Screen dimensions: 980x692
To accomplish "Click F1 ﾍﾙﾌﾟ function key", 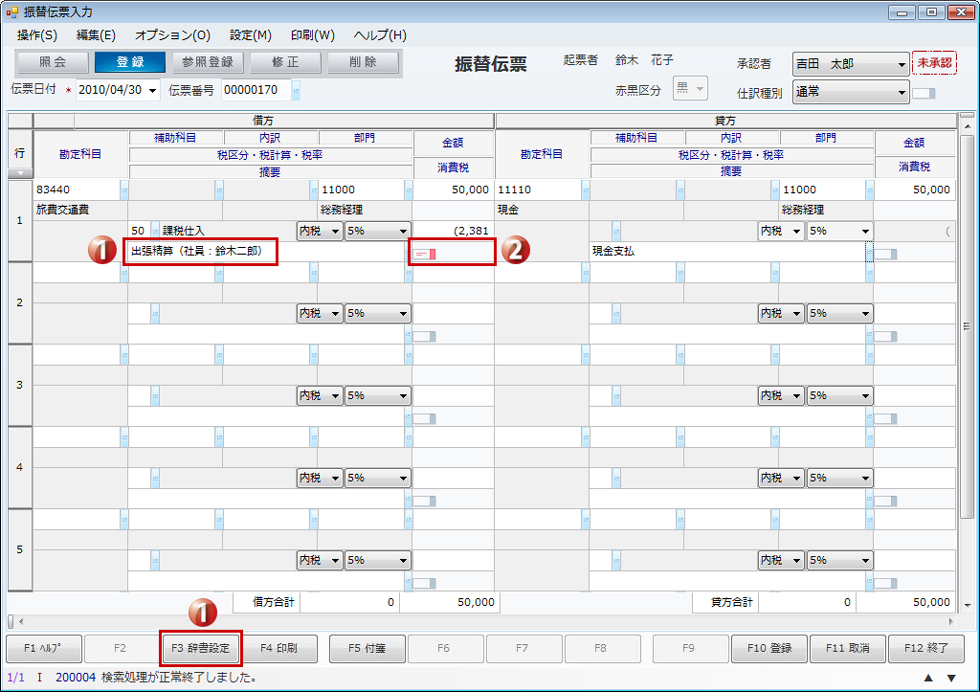I will 43,648.
